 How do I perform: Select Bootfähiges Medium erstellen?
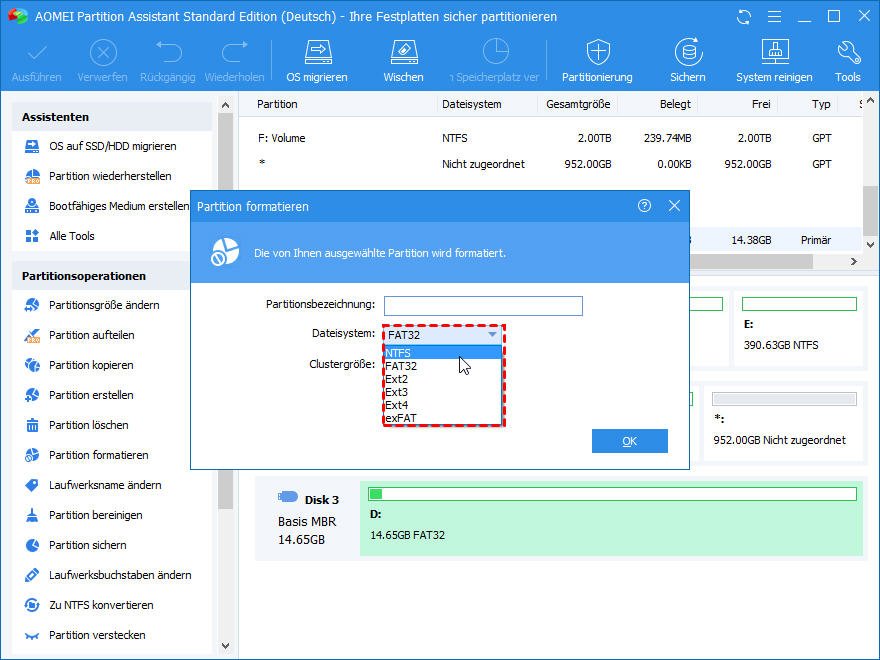[106, 206]
